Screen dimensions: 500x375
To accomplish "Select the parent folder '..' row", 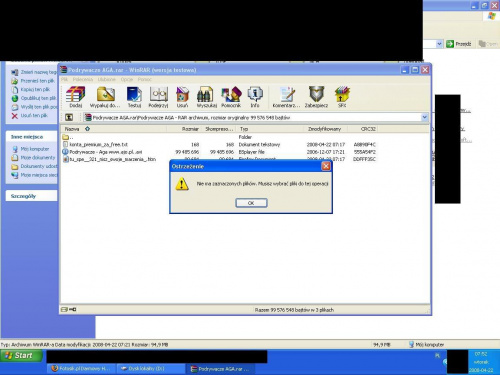I will click(68, 137).
